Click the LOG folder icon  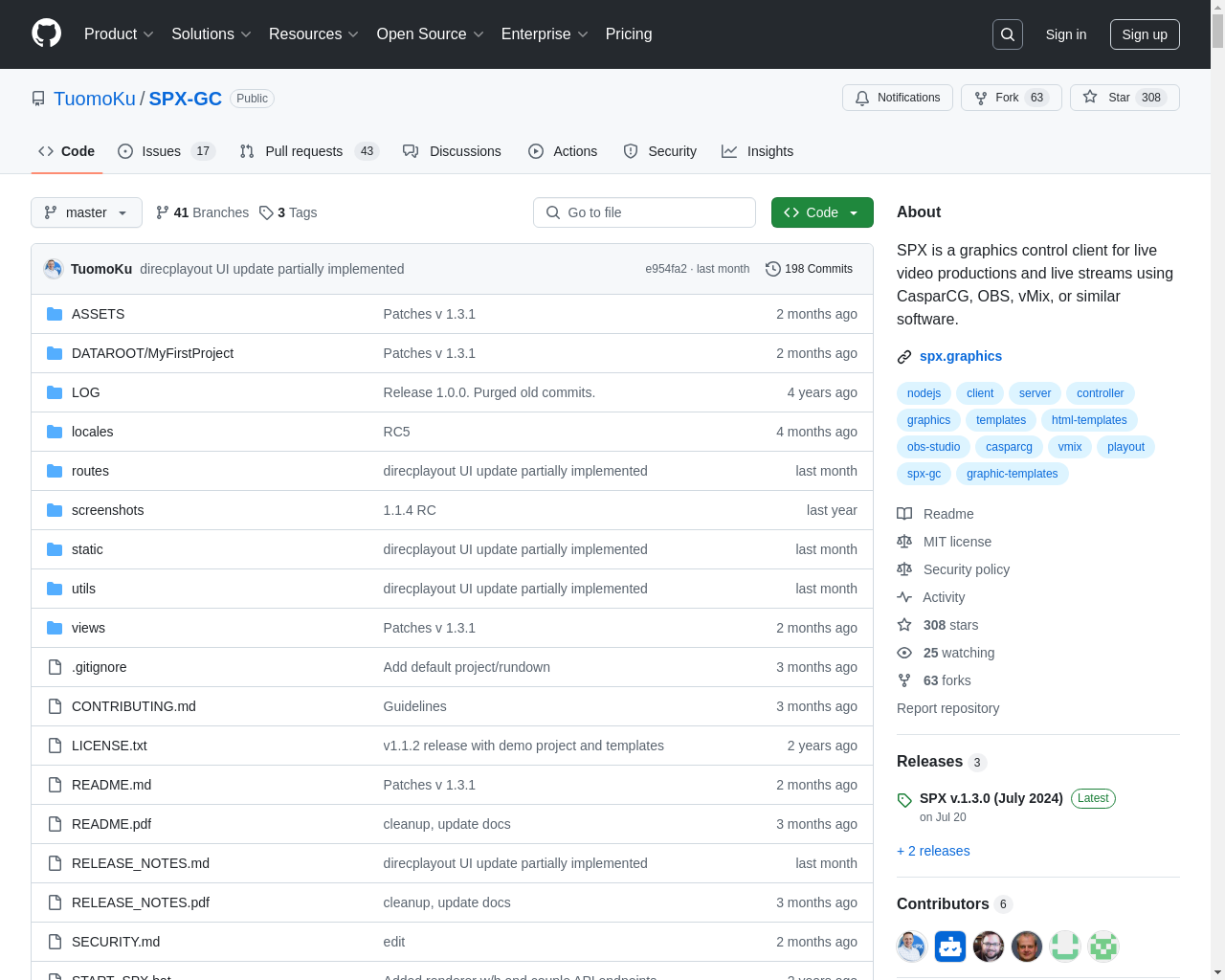(x=55, y=392)
